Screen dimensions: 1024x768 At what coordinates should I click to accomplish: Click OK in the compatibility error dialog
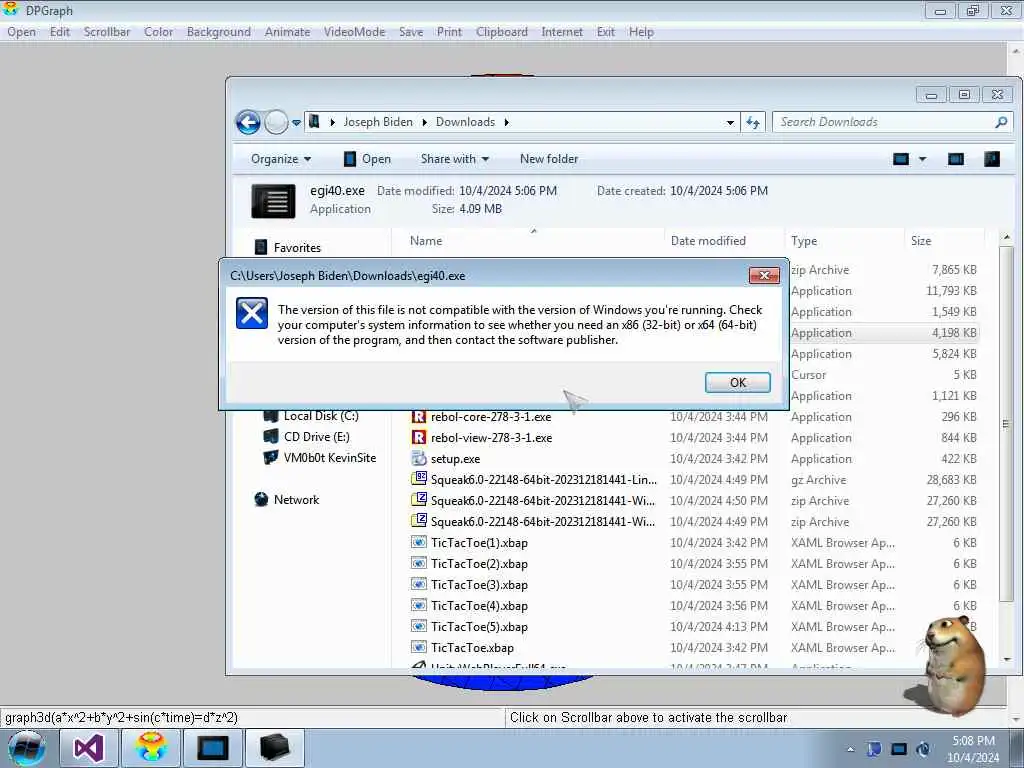(x=737, y=383)
